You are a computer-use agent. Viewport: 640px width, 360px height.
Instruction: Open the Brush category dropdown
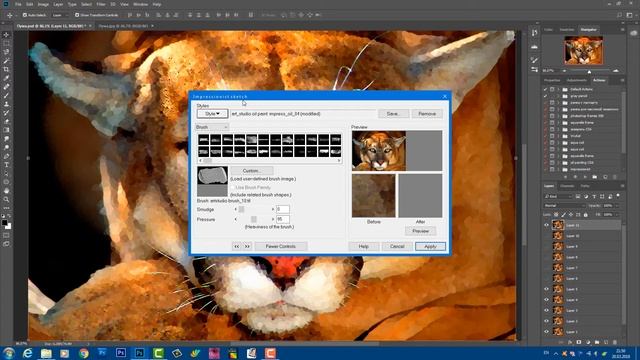tap(212, 127)
